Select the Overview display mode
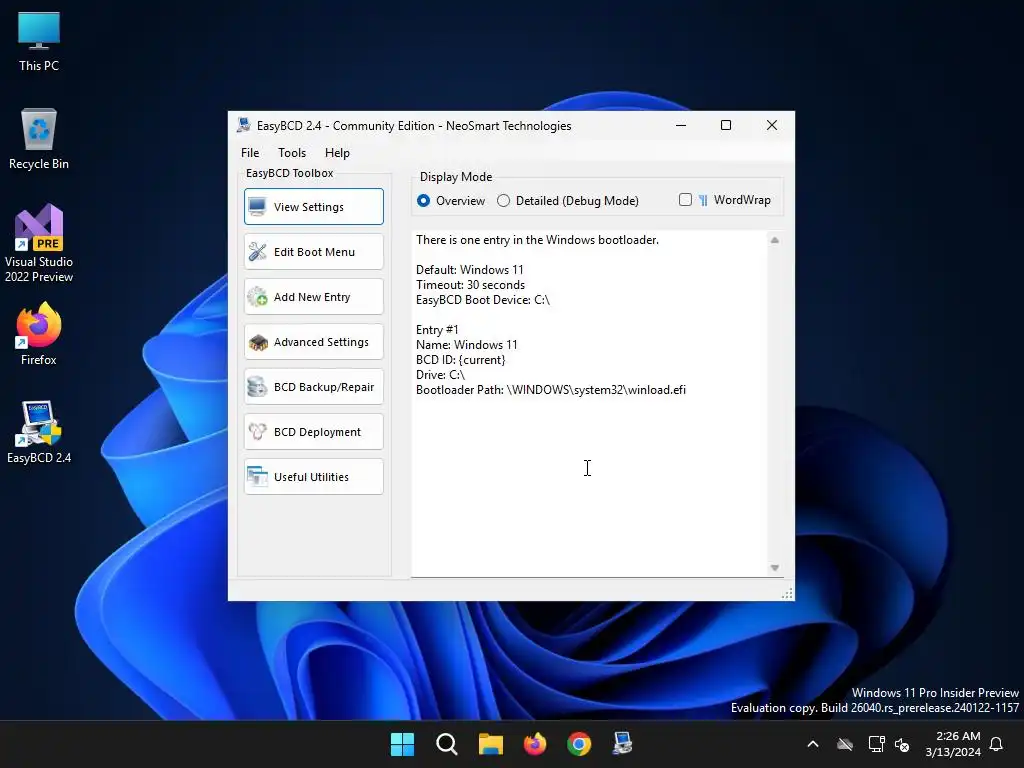 (x=451, y=200)
